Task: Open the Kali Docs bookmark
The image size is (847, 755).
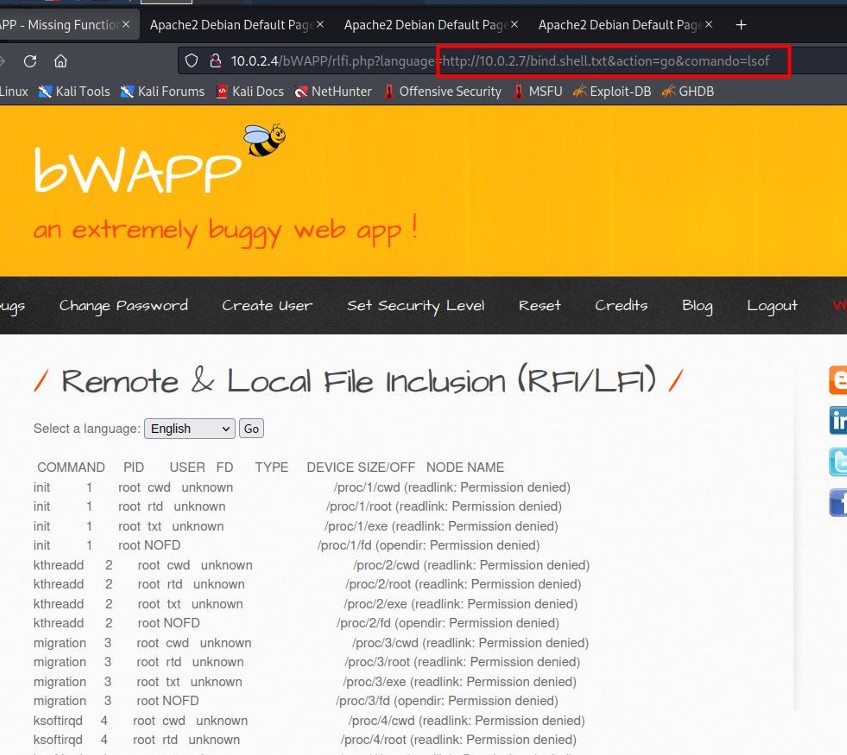Action: 250,91
